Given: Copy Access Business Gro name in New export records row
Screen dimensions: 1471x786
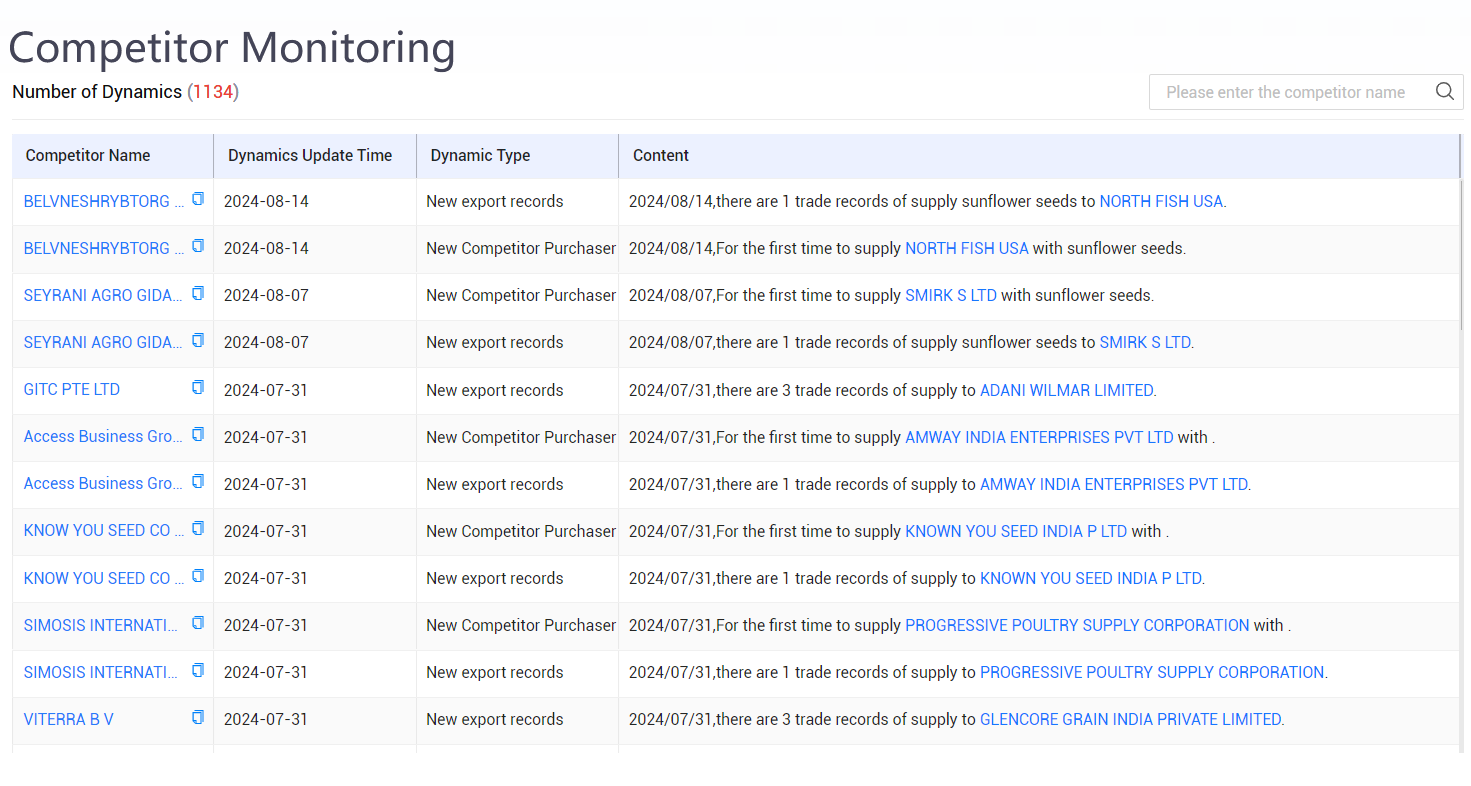Looking at the screenshot, I should 198,482.
